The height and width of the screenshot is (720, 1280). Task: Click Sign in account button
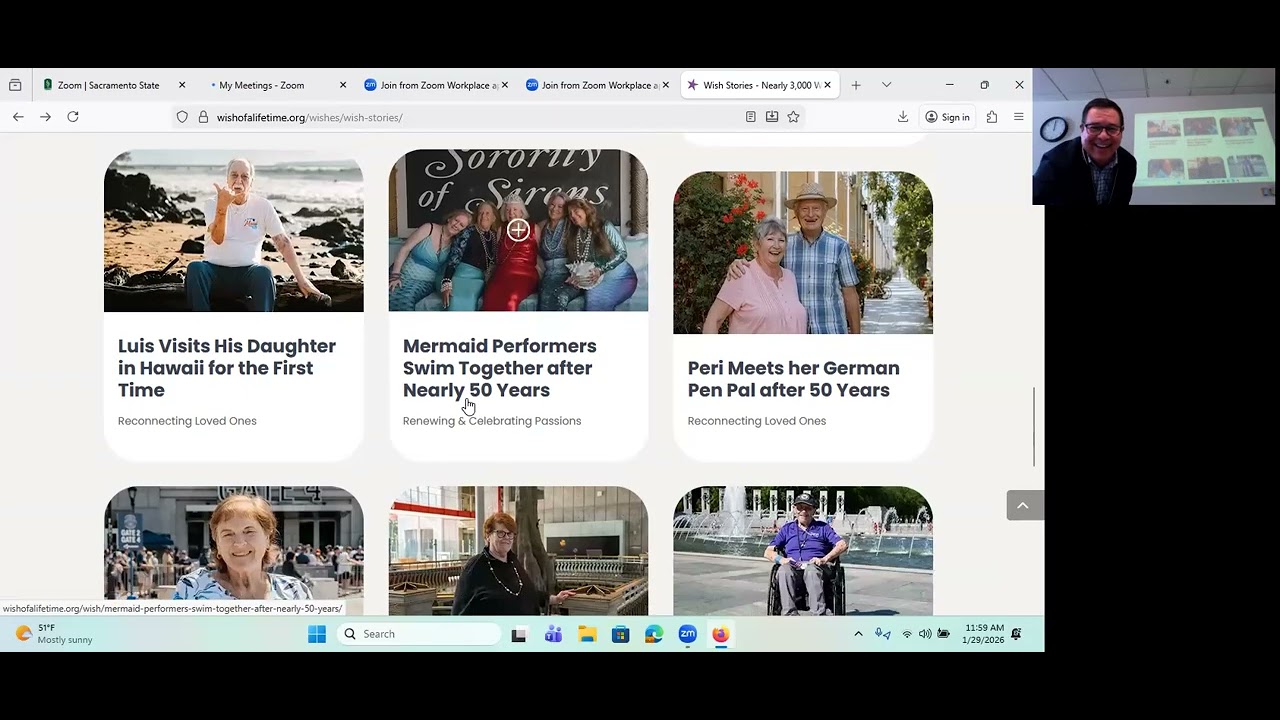pos(947,117)
